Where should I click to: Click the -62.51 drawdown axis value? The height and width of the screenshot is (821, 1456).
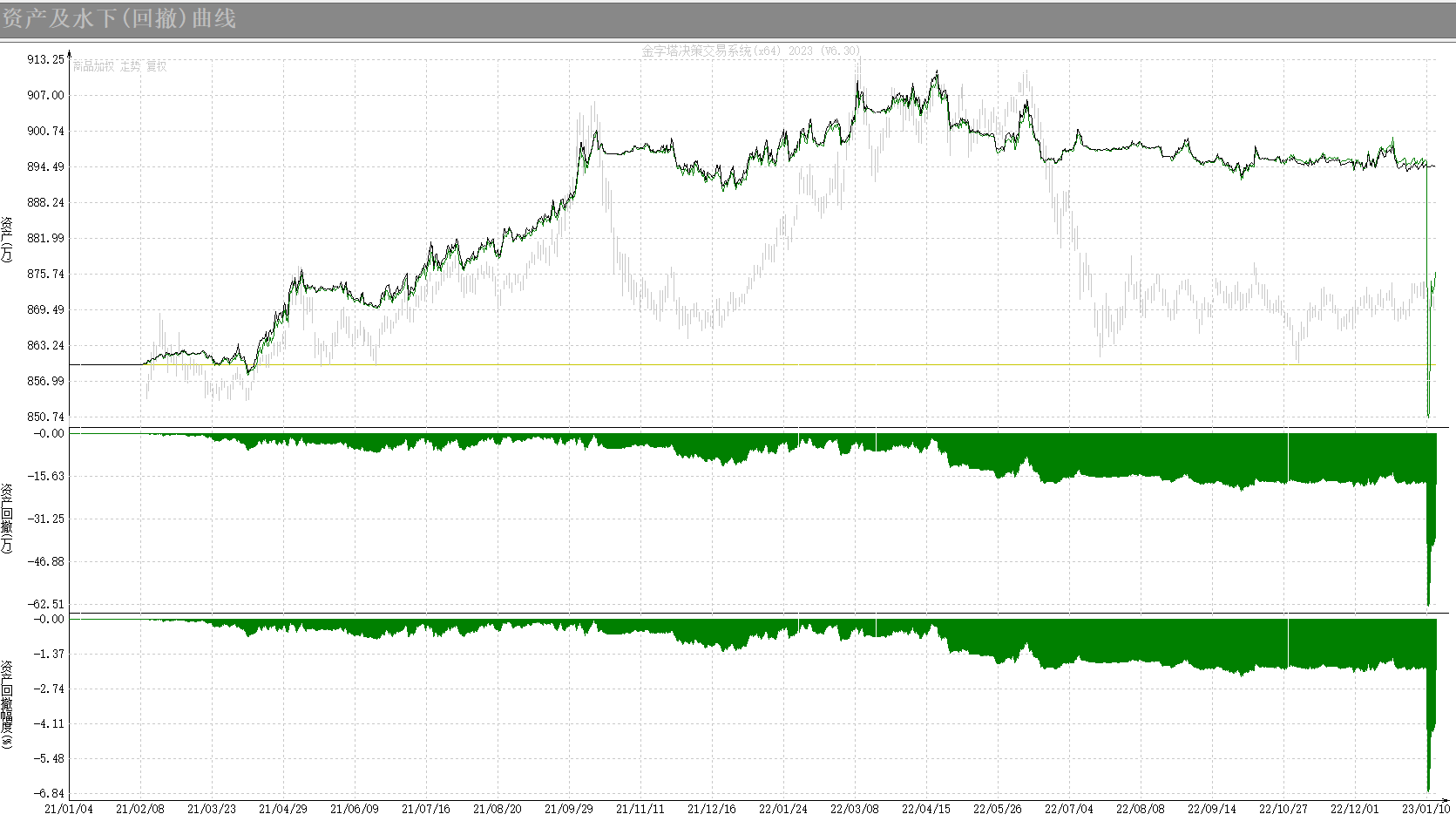[x=45, y=604]
